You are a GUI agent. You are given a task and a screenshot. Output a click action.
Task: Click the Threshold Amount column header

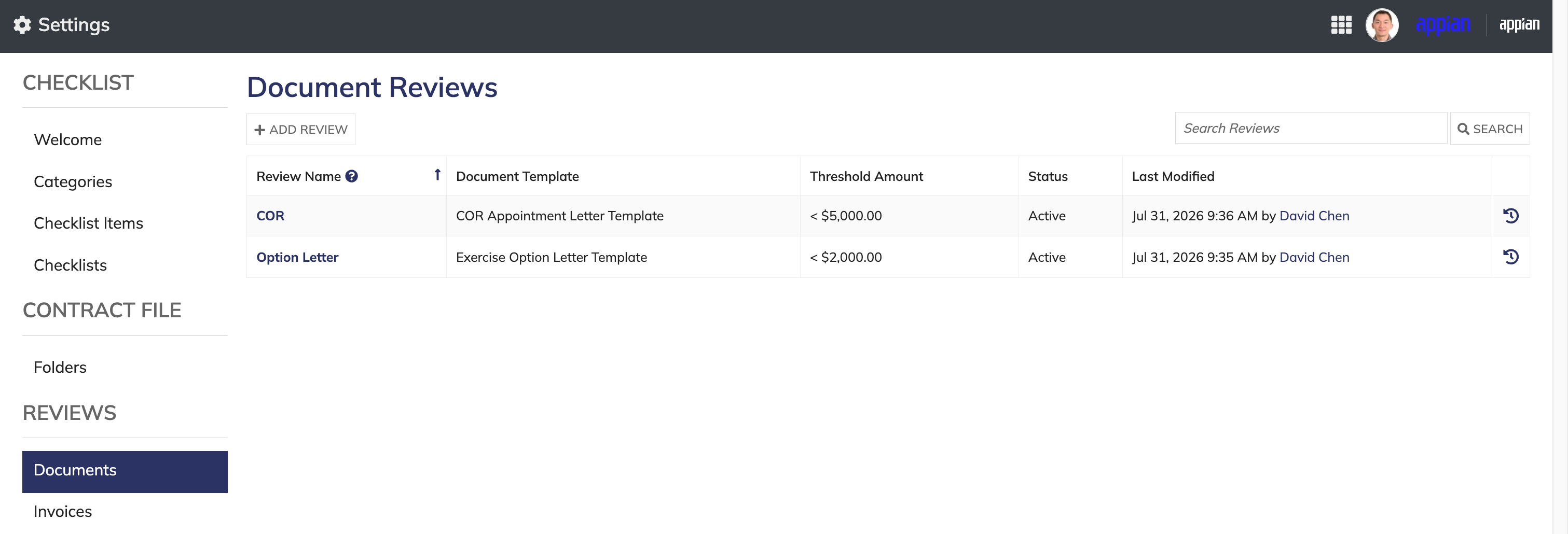coord(866,176)
